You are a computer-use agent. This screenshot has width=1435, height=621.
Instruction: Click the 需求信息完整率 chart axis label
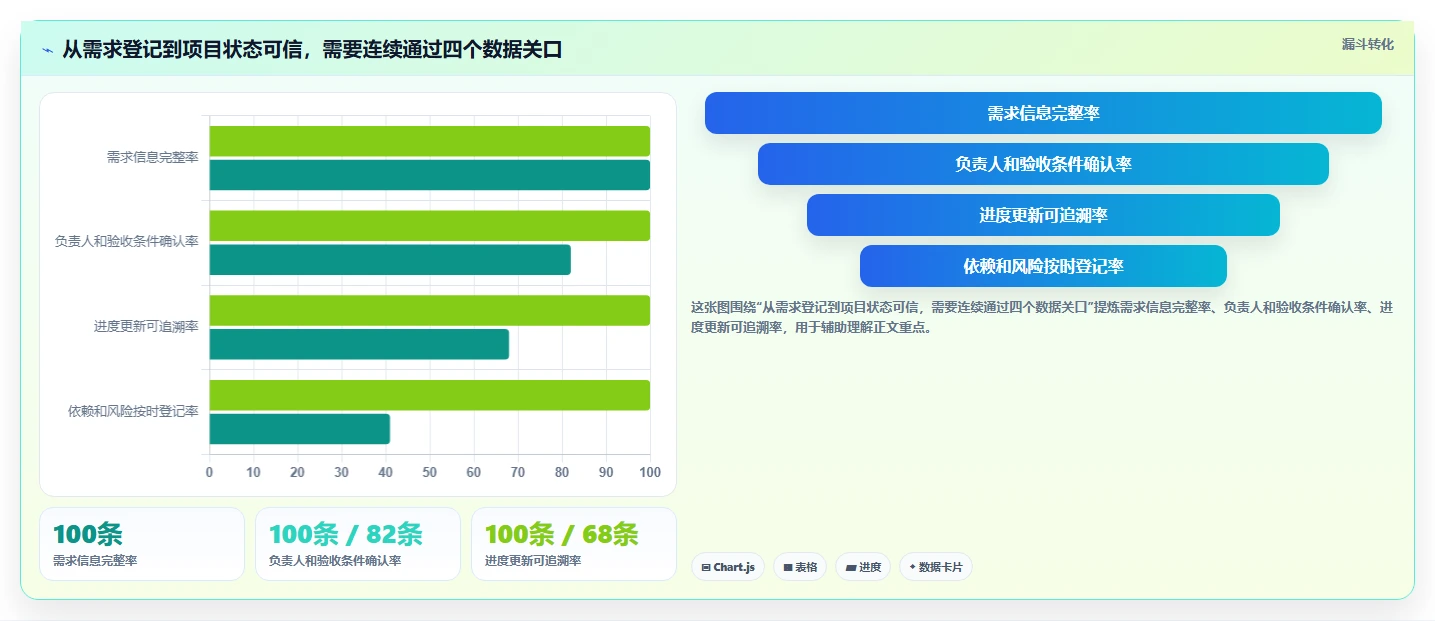point(152,158)
